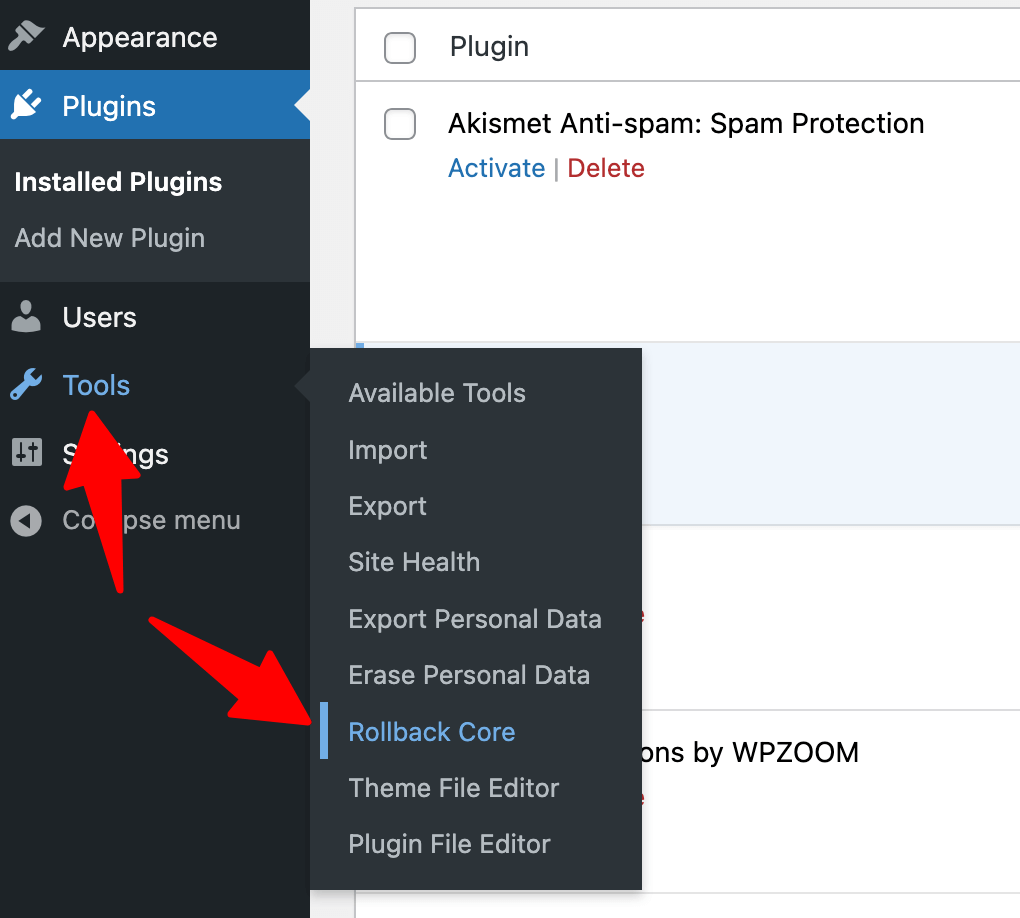Toggle the select-all Plugin checkbox
The width and height of the screenshot is (1020, 918).
coord(400,47)
